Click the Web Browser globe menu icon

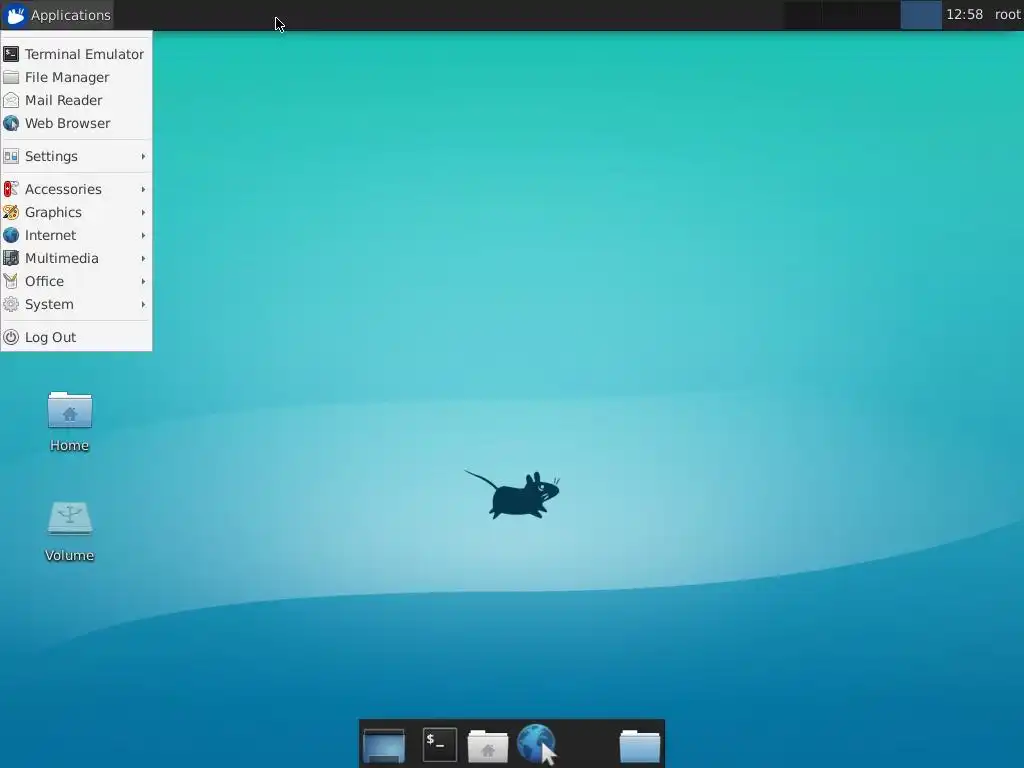coord(11,123)
